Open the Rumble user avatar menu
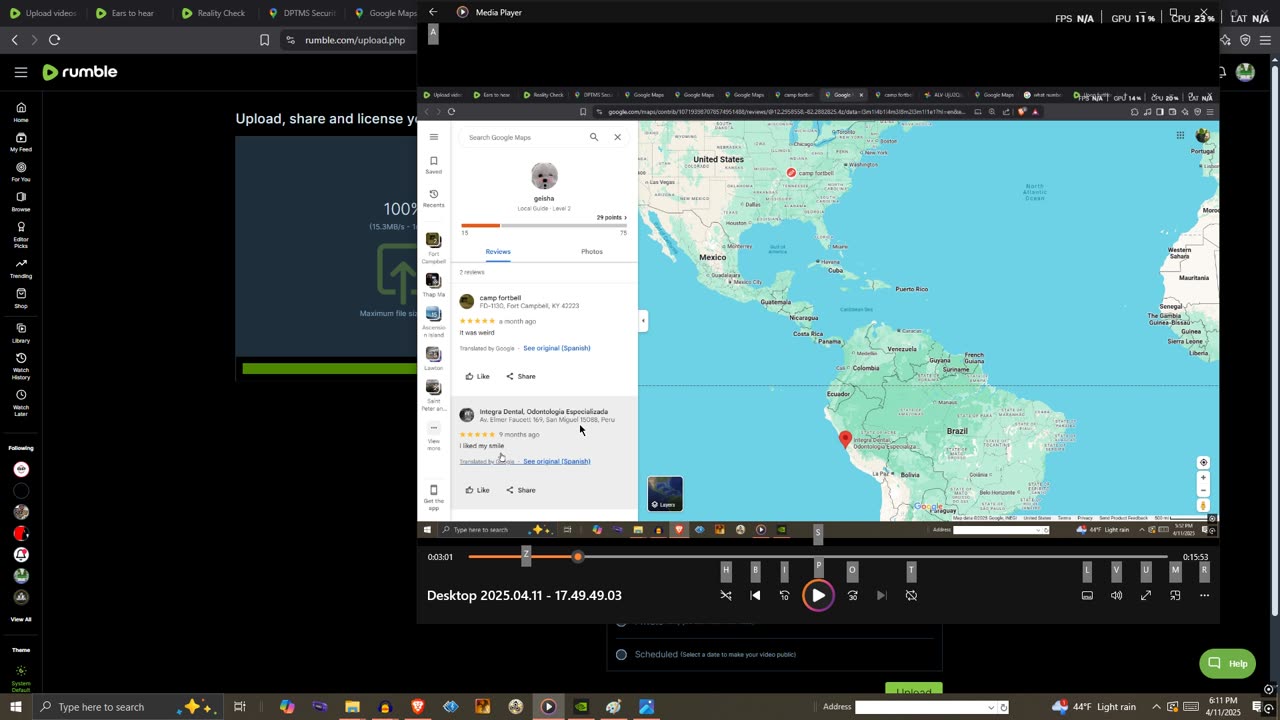Viewport: 1280px width, 720px height. (x=1245, y=72)
